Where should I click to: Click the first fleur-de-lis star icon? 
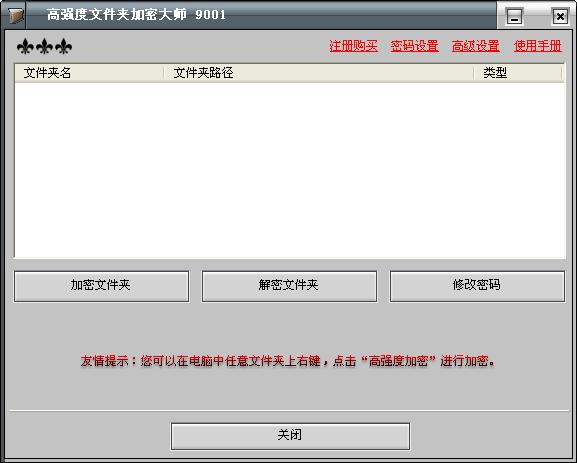25,47
